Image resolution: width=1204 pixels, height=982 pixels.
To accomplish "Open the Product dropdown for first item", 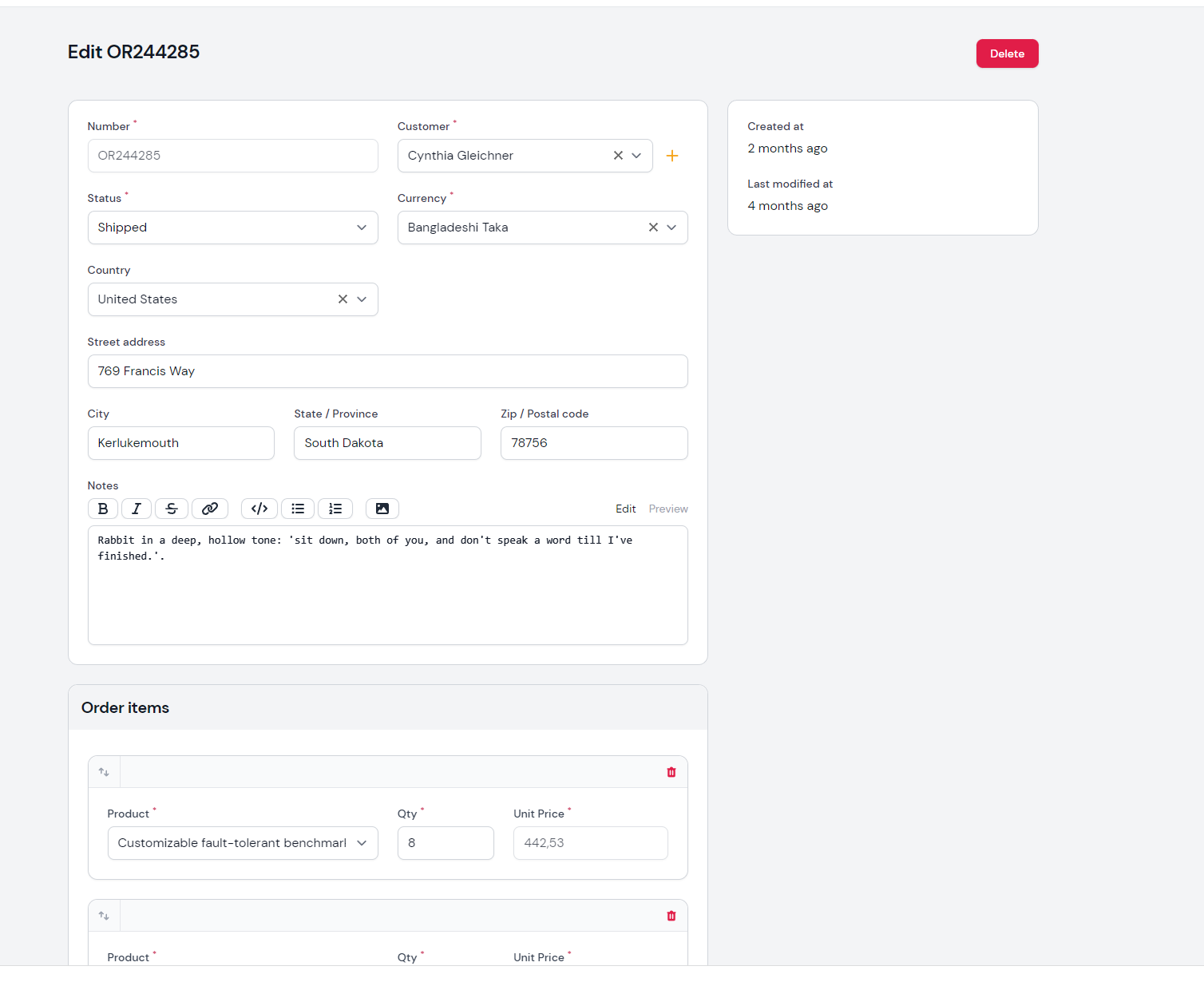I will (x=243, y=843).
